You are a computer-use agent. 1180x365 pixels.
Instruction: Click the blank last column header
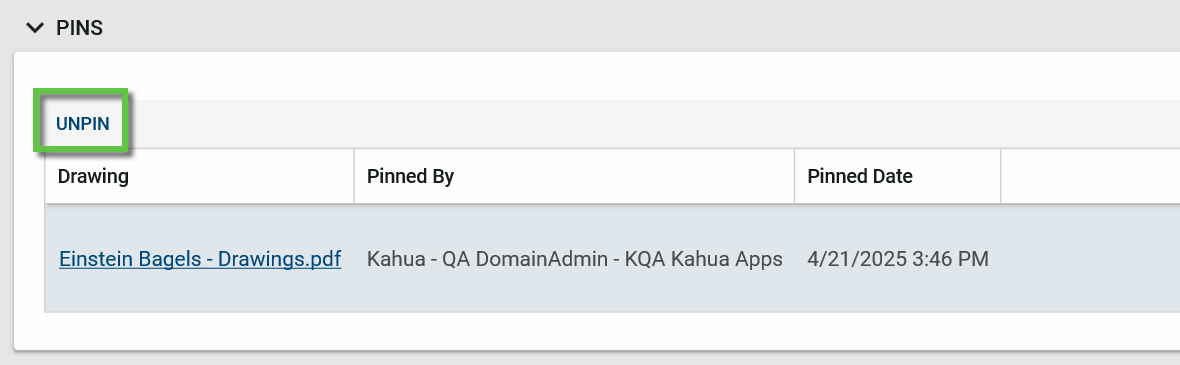tap(1090, 176)
